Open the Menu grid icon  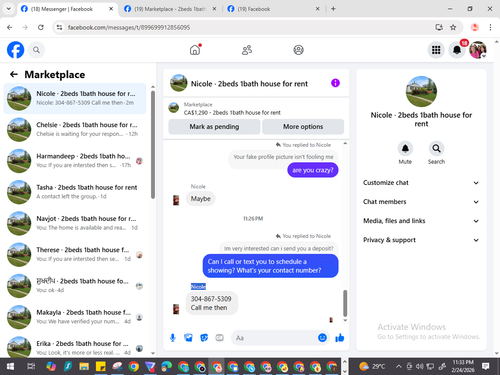[x=436, y=50]
